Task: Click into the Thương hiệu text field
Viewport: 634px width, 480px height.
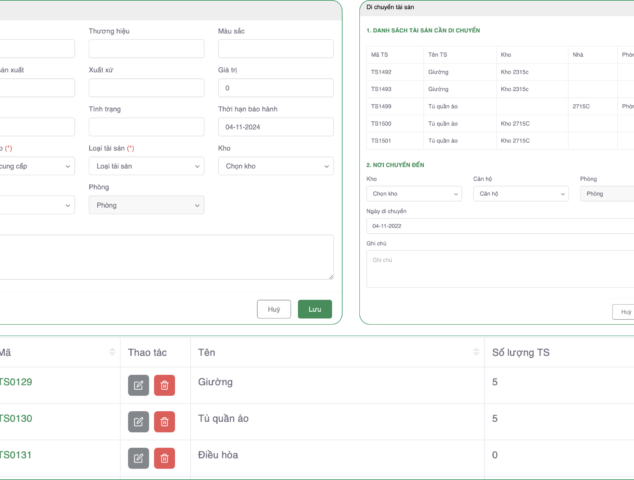Action: coord(146,49)
